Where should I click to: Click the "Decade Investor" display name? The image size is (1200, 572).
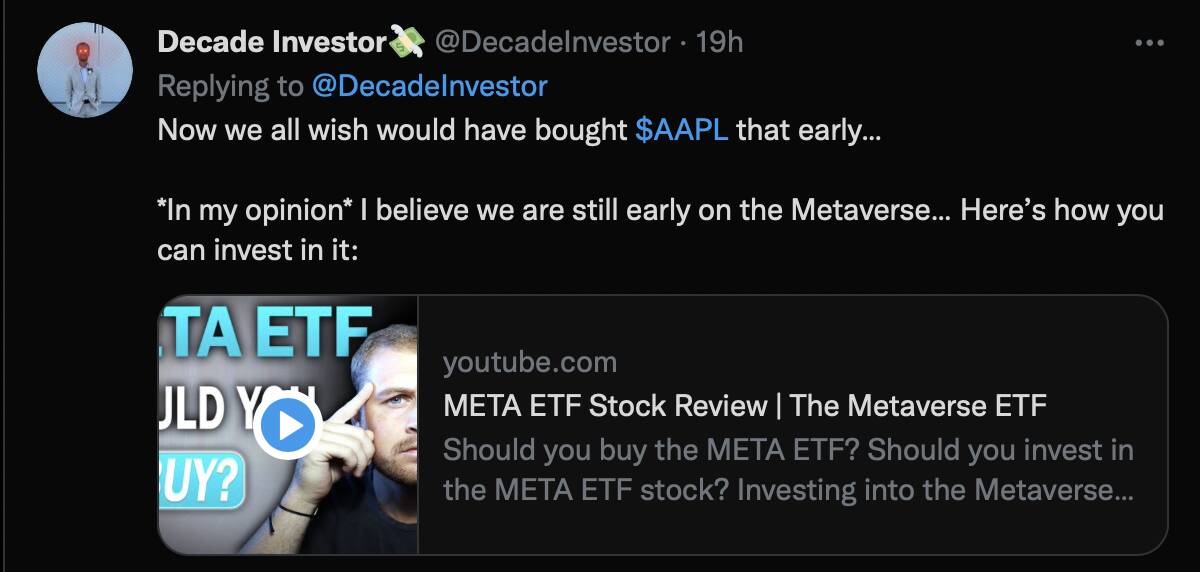coord(271,42)
